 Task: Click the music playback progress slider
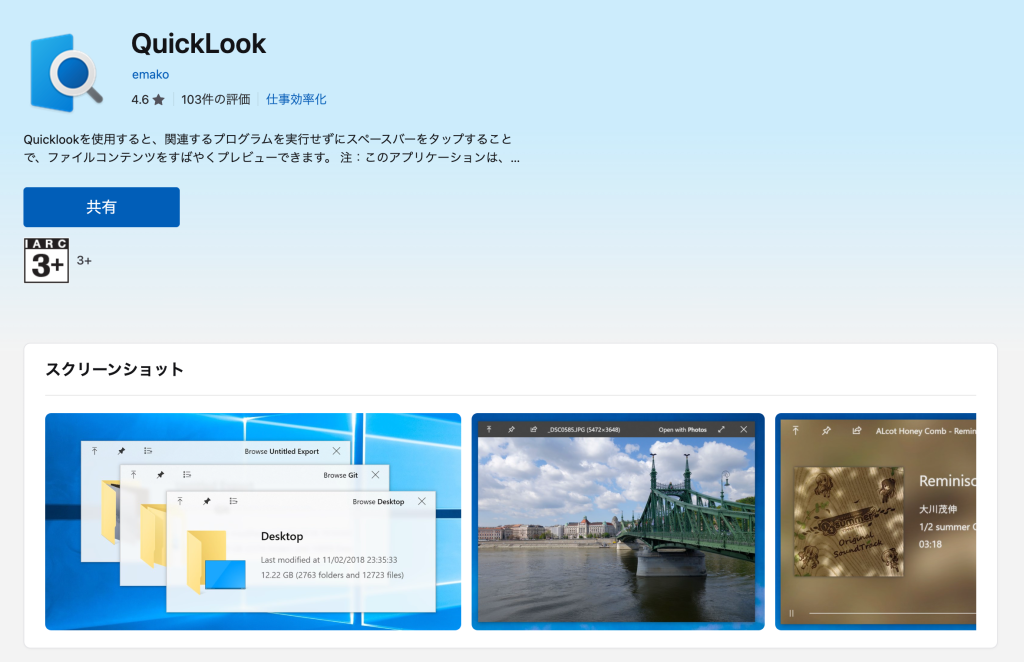click(x=892, y=613)
